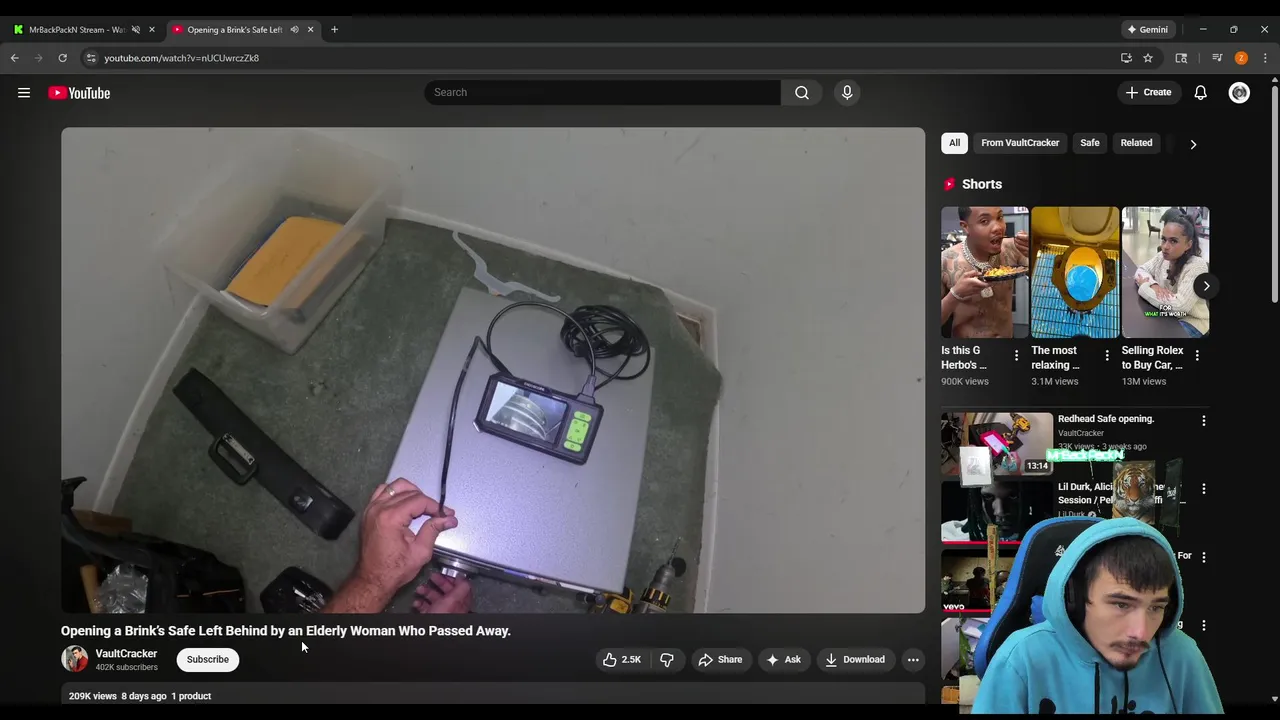Go to the YouTube home logo
1280x720 pixels.
[x=79, y=93]
